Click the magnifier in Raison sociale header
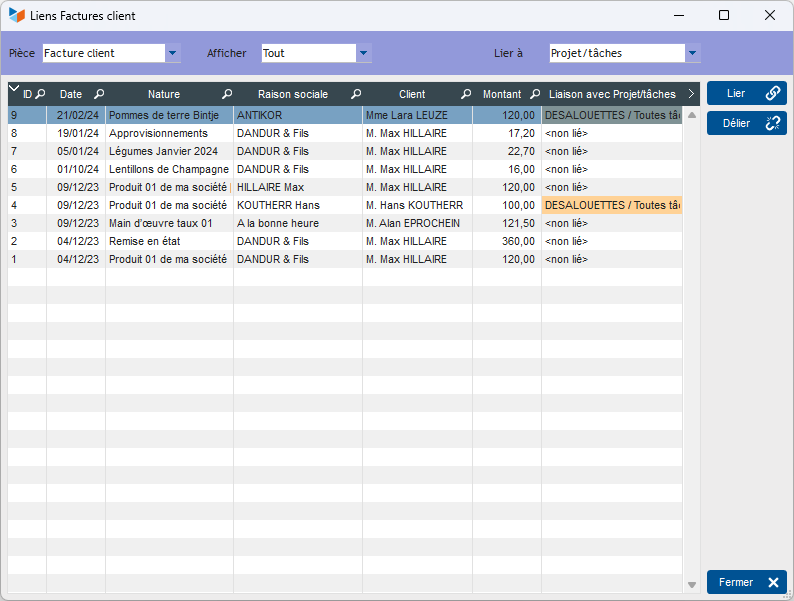The image size is (794, 601). (x=356, y=94)
